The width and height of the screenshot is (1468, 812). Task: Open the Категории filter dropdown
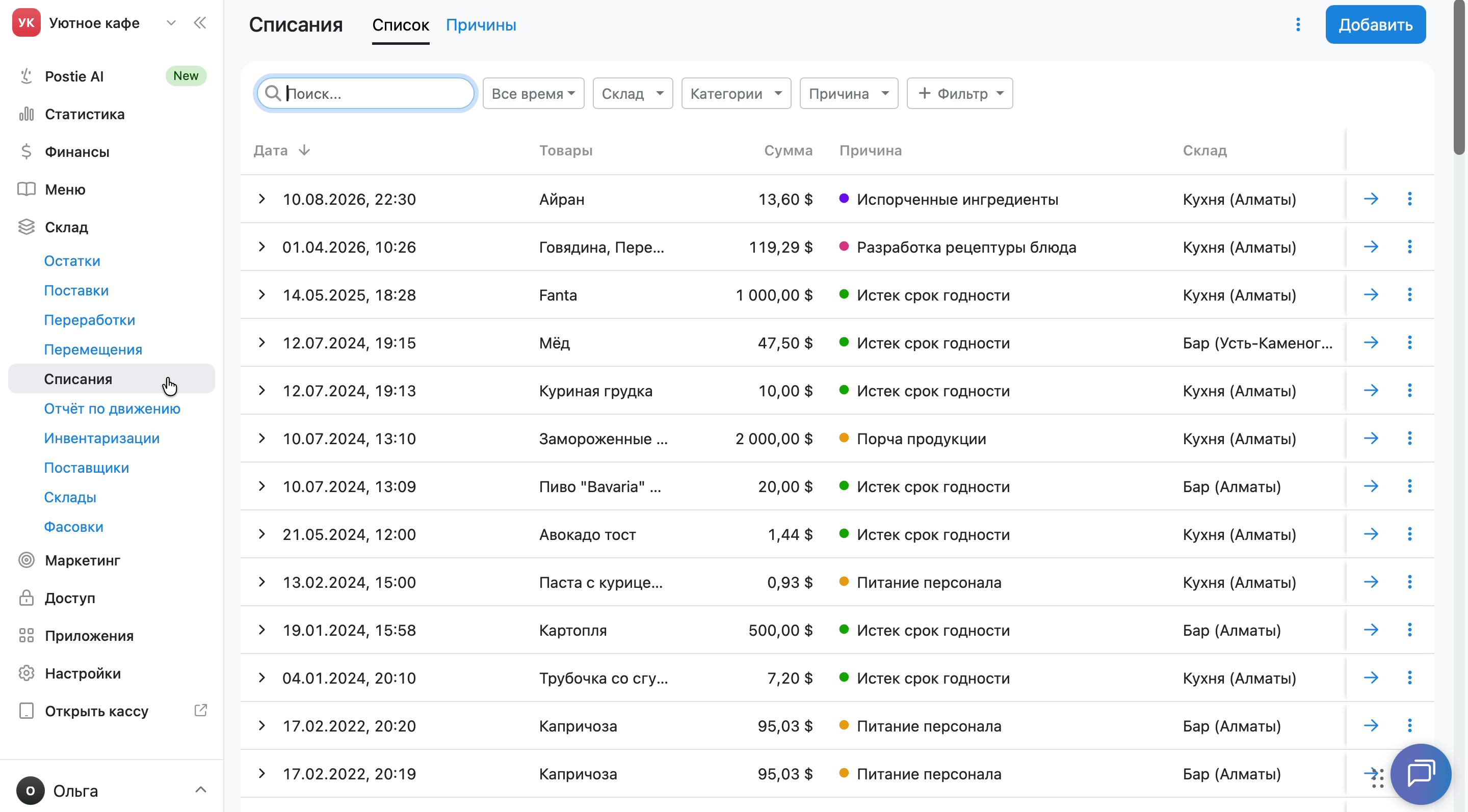tap(736, 93)
